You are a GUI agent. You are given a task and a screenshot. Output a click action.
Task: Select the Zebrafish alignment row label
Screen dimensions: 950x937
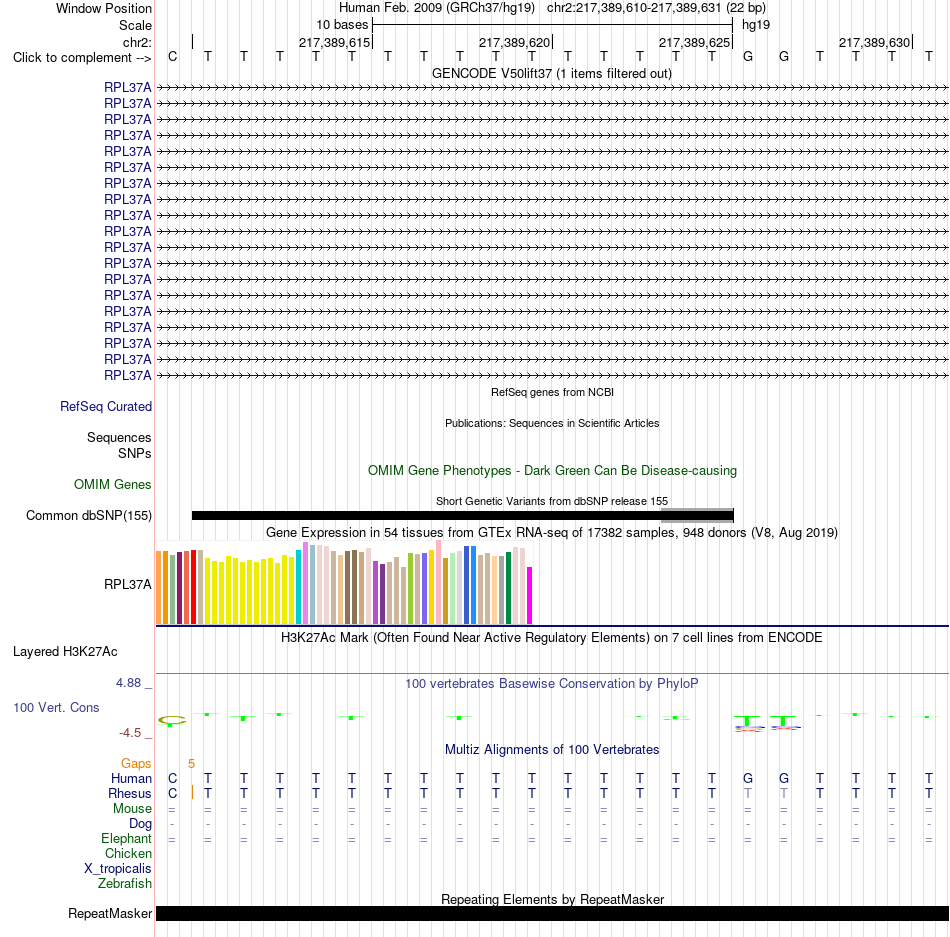pyautogui.click(x=125, y=884)
